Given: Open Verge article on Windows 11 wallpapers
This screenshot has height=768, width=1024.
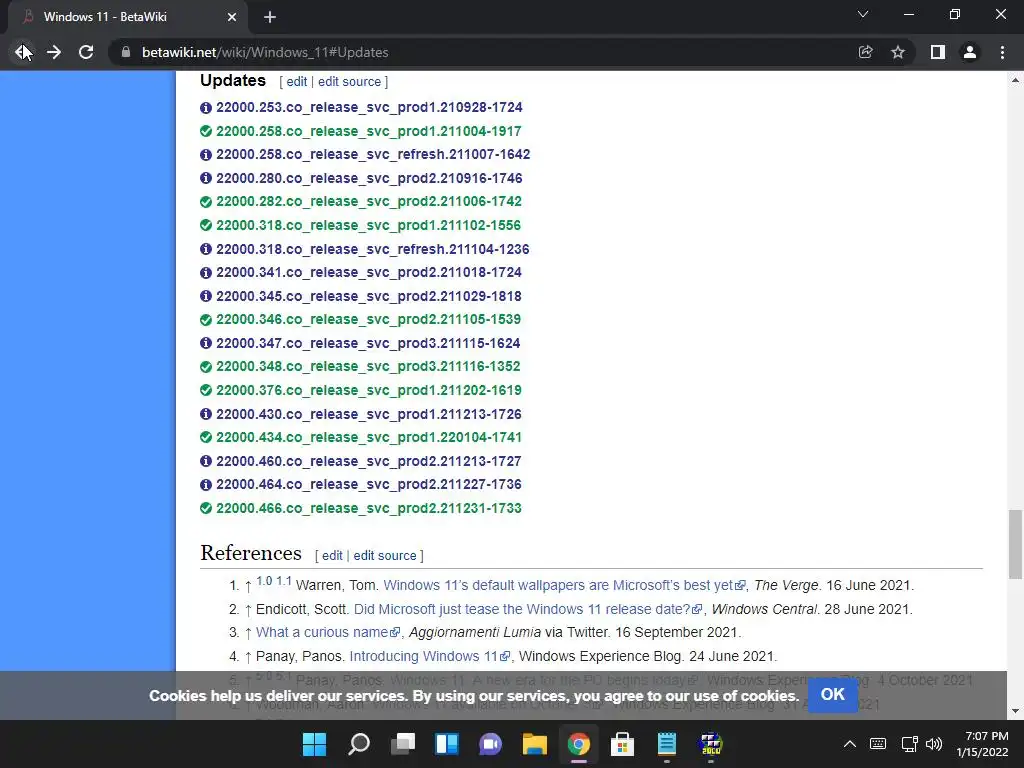Looking at the screenshot, I should click(x=564, y=585).
